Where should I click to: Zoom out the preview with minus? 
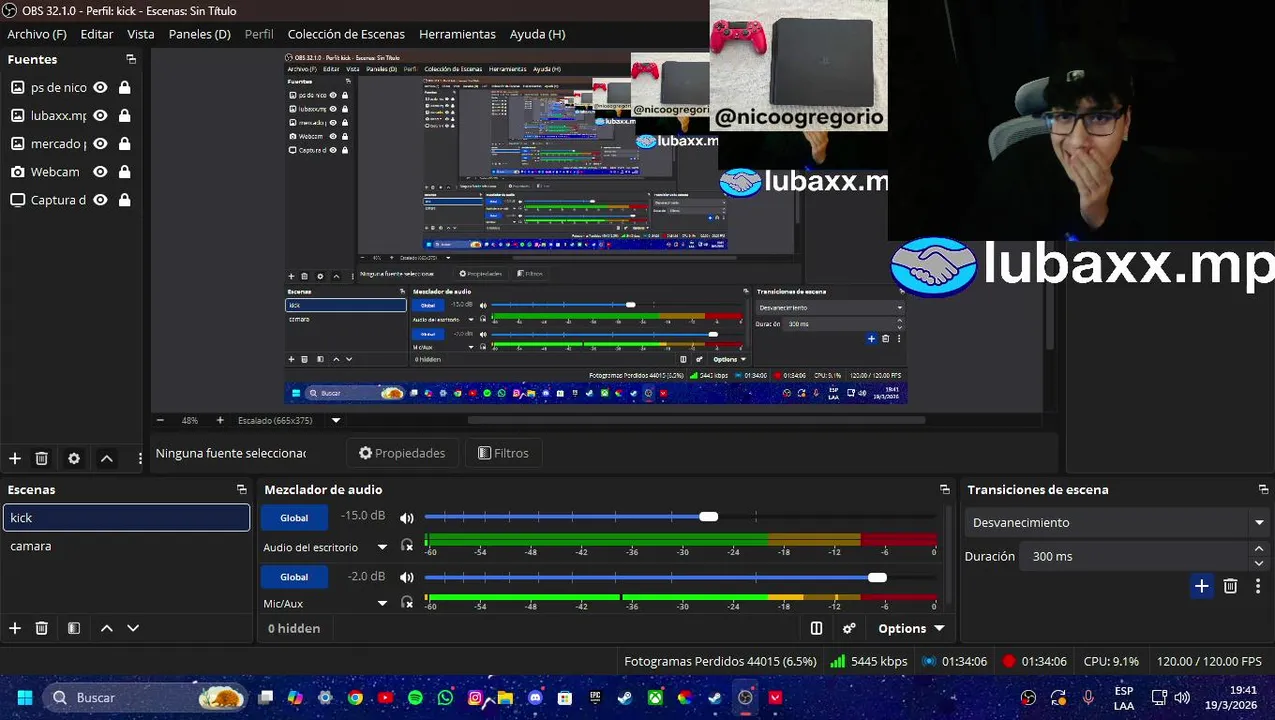click(160, 421)
